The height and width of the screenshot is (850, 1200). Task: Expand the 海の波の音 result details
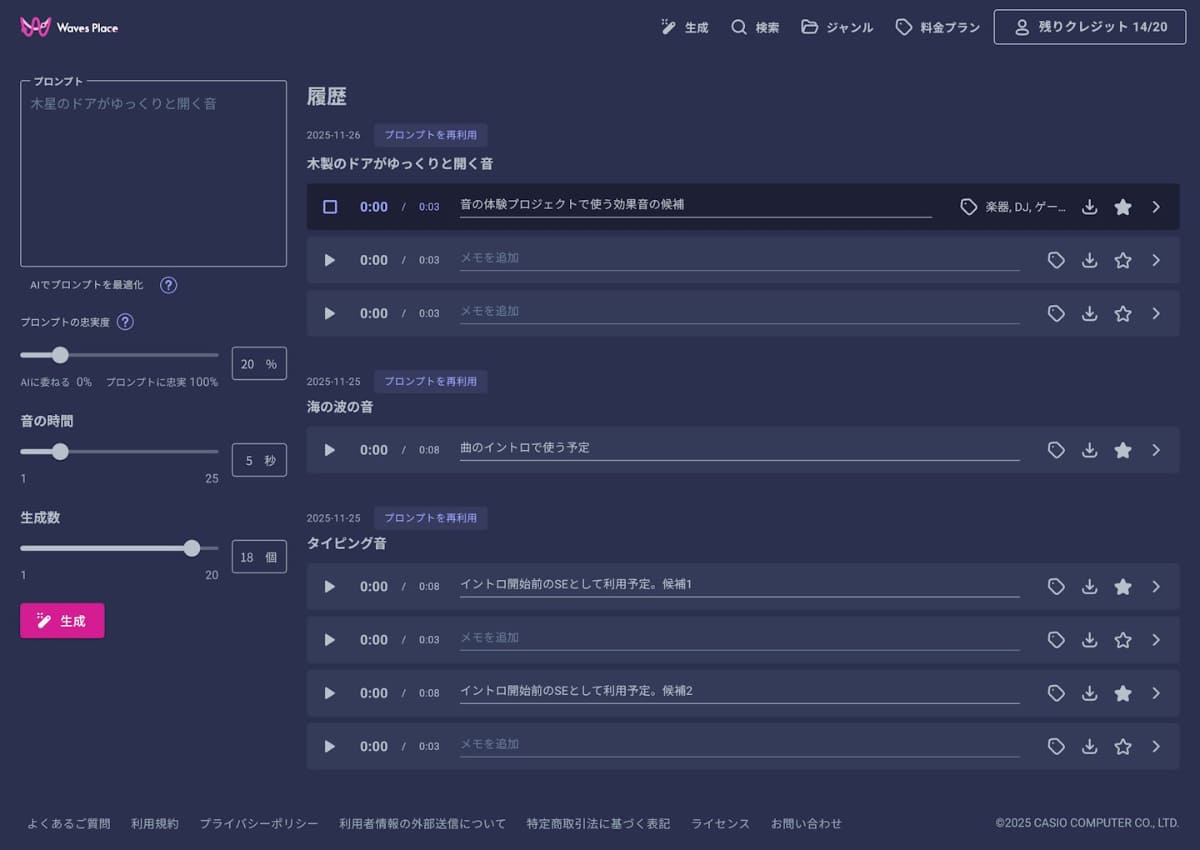[1156, 450]
